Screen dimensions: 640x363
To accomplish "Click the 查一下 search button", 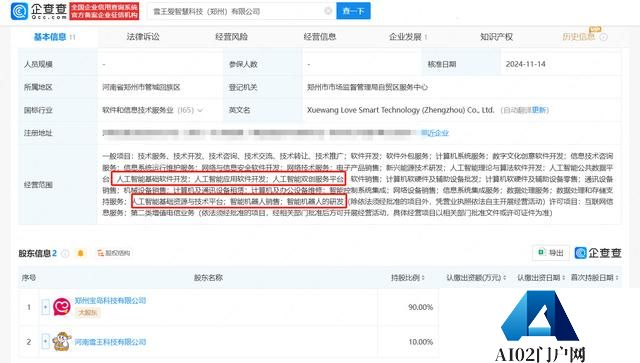I will tap(353, 11).
